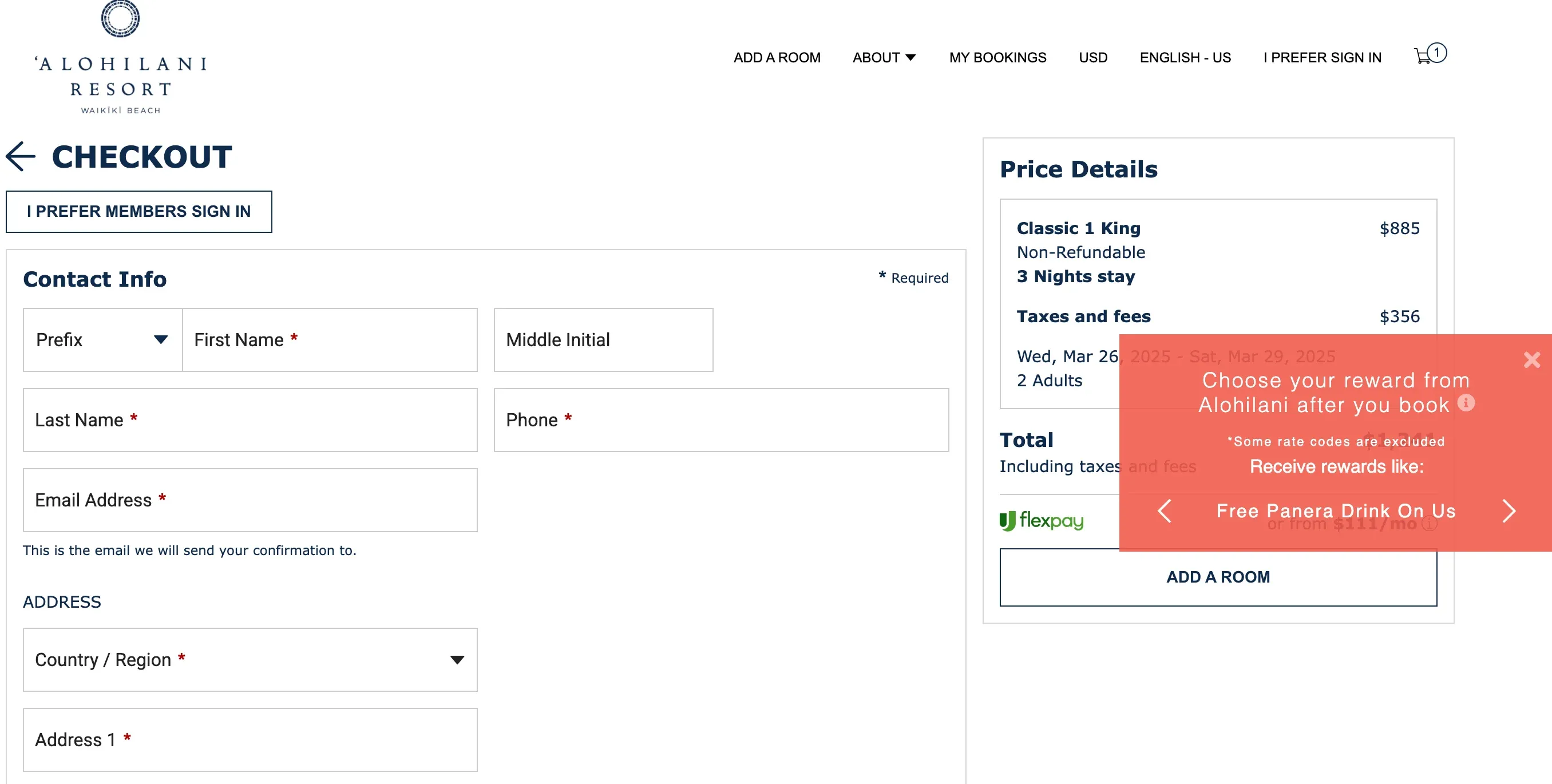Go to My Bookings
This screenshot has height=784, width=1552.
point(997,58)
